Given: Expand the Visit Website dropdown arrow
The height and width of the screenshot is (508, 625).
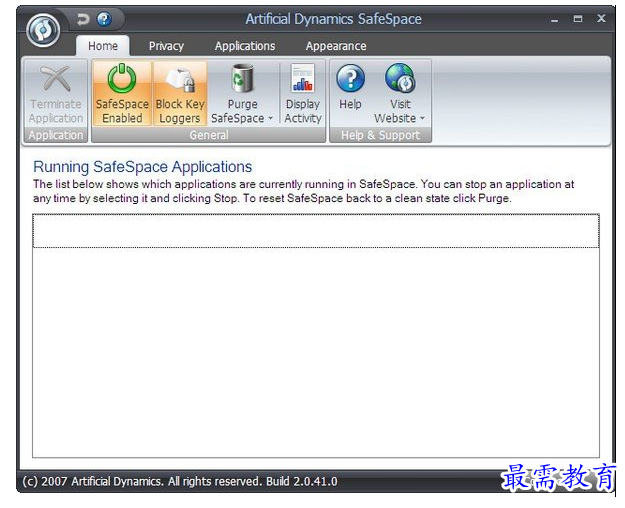Looking at the screenshot, I should click(x=422, y=119).
